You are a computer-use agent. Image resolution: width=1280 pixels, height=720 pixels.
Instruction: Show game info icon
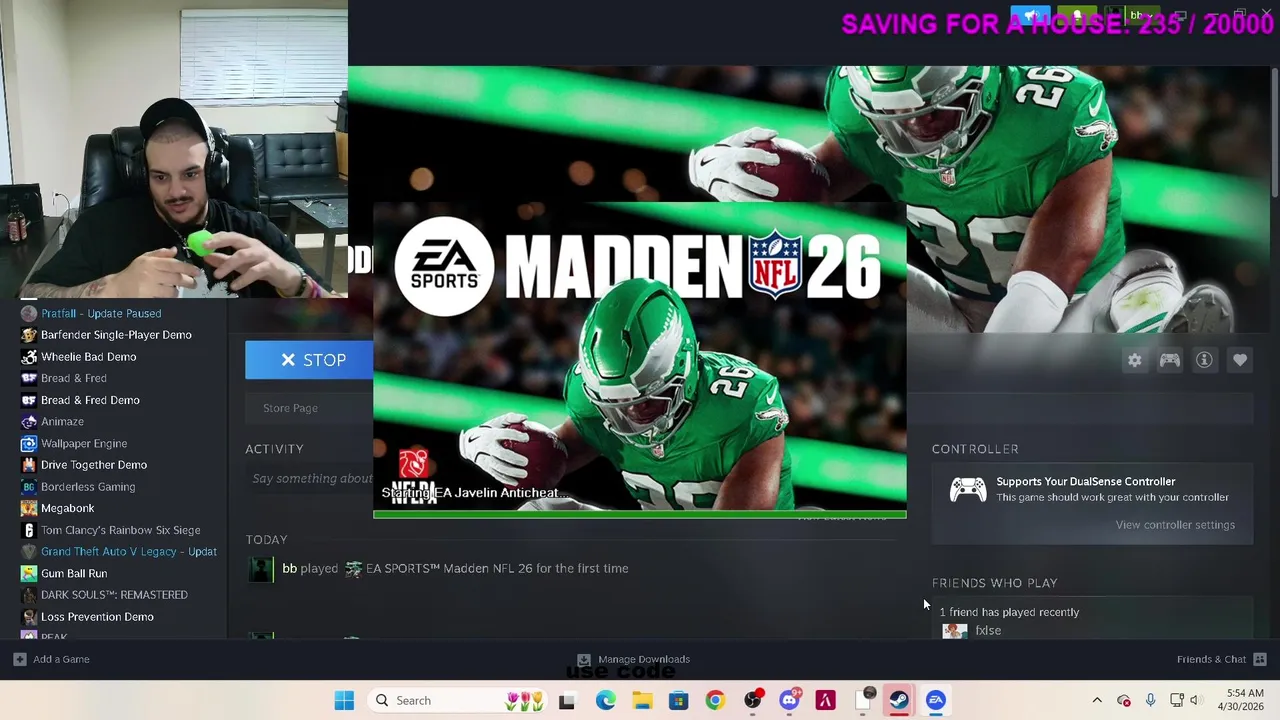[1204, 360]
